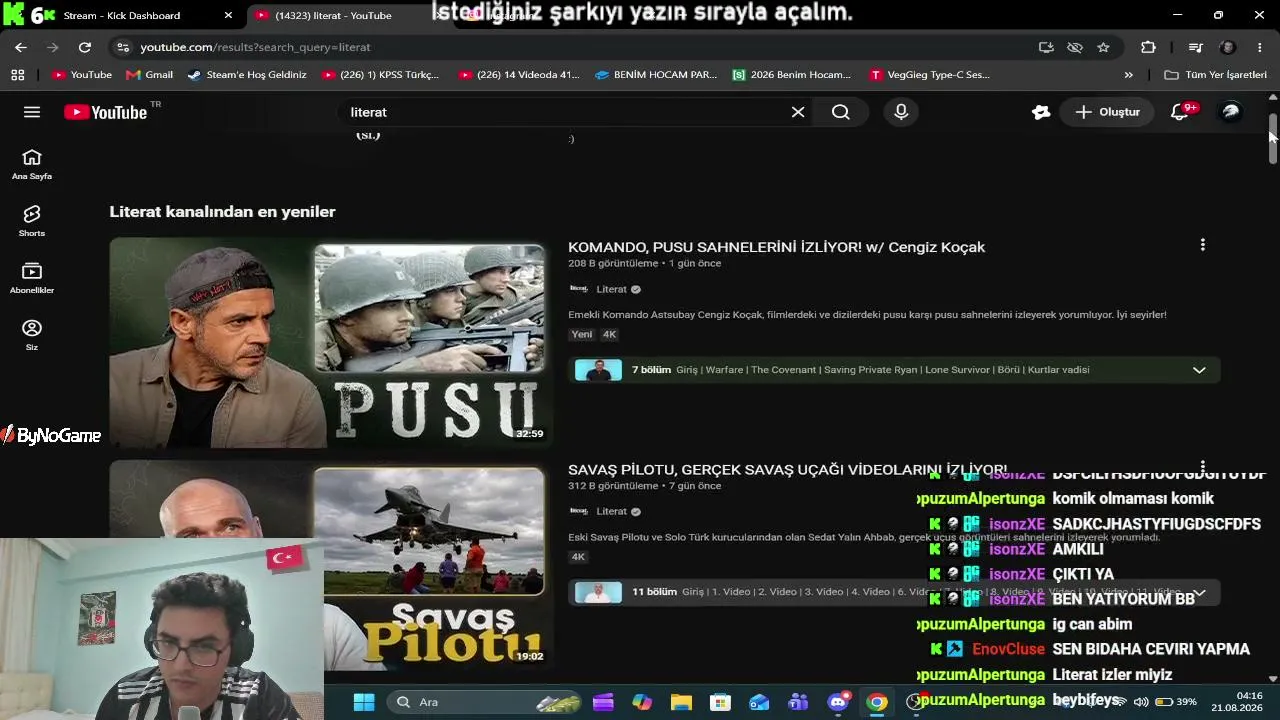Submit search with the magnifier button

point(841,112)
